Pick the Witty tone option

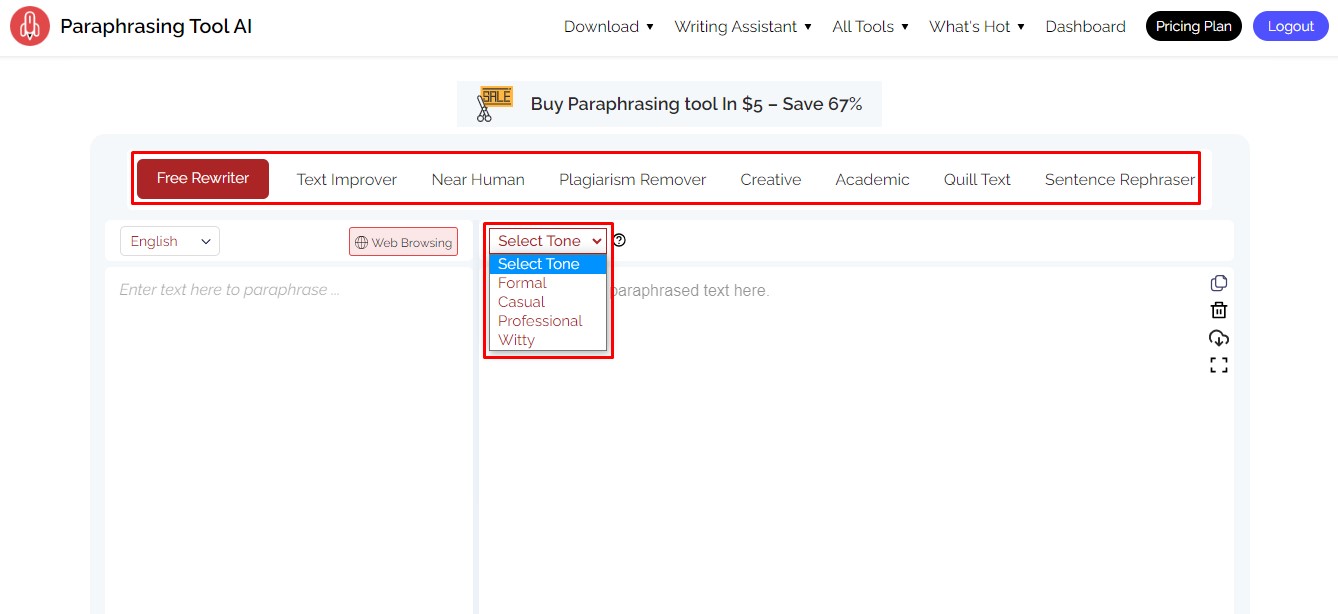tap(548, 340)
